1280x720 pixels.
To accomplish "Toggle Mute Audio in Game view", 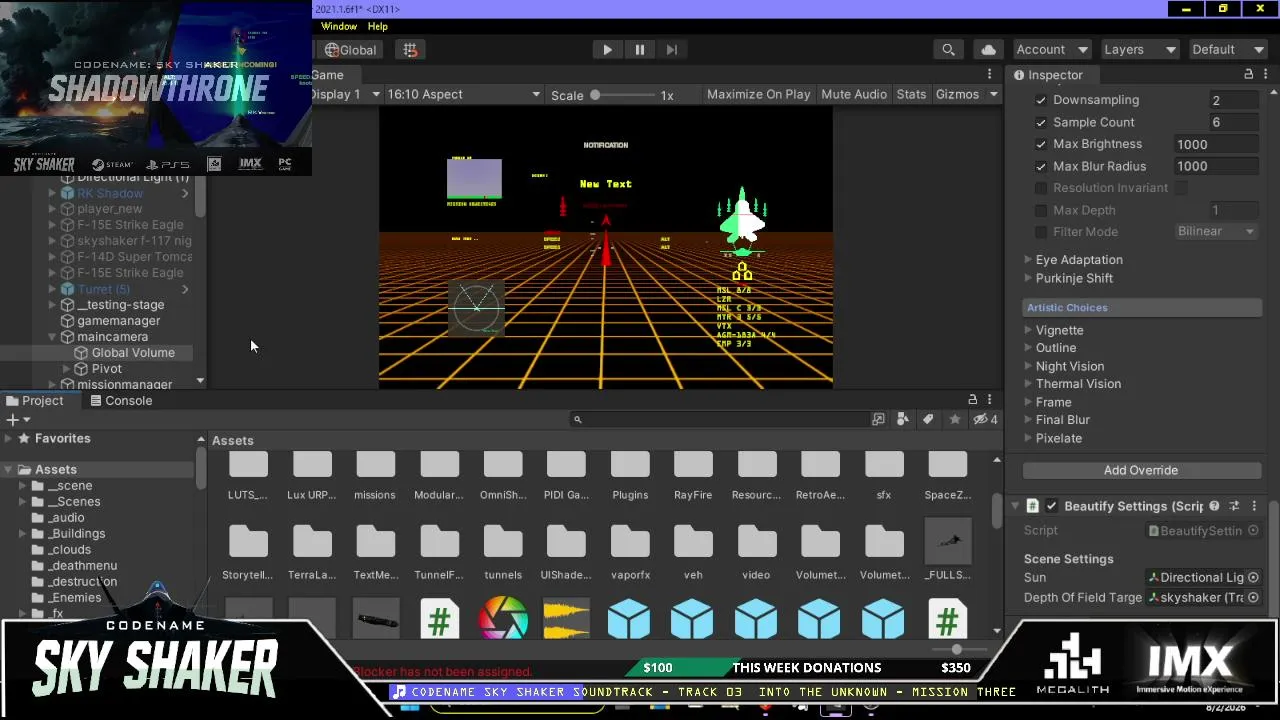I will coord(854,94).
